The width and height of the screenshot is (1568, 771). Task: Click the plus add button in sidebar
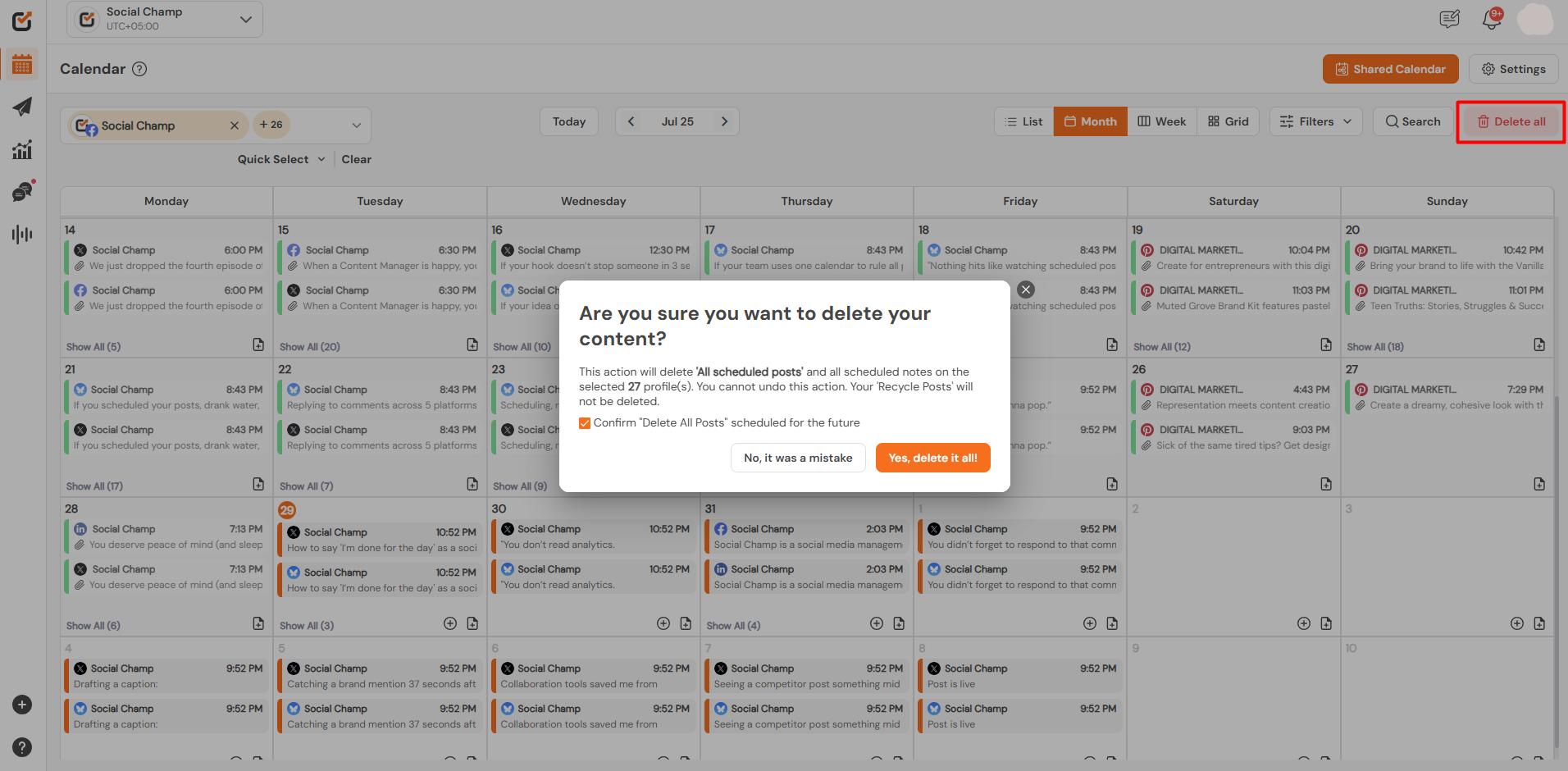(23, 705)
